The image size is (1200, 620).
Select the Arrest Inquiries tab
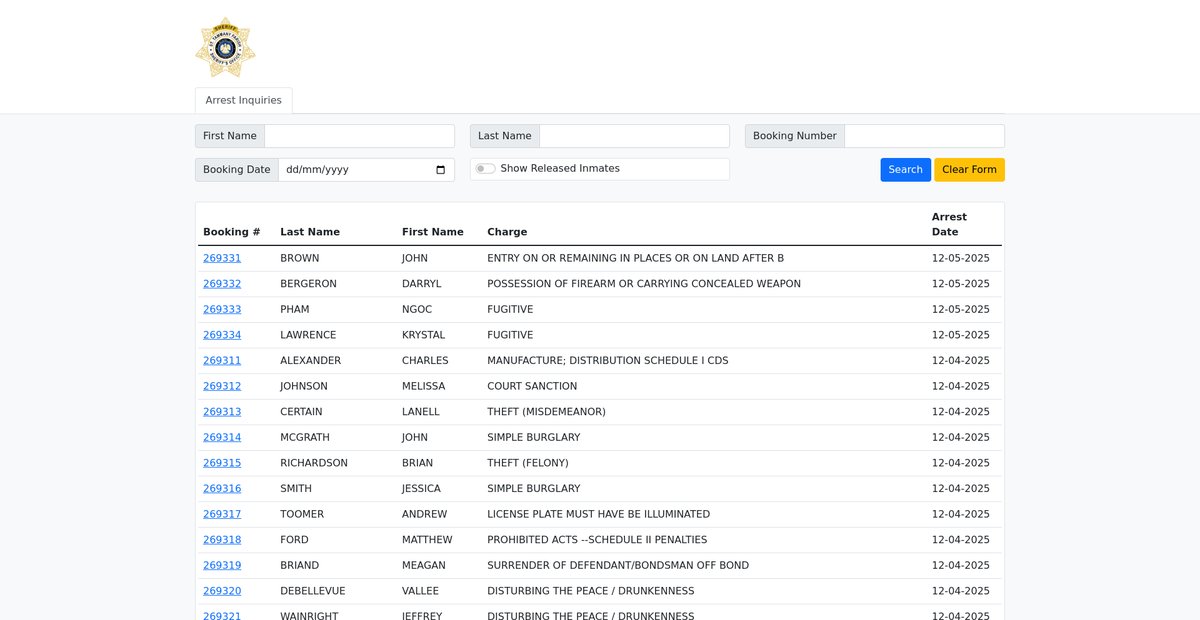tap(244, 100)
